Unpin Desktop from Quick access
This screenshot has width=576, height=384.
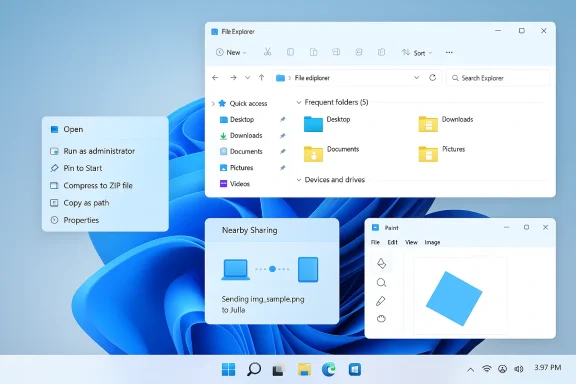[282, 119]
